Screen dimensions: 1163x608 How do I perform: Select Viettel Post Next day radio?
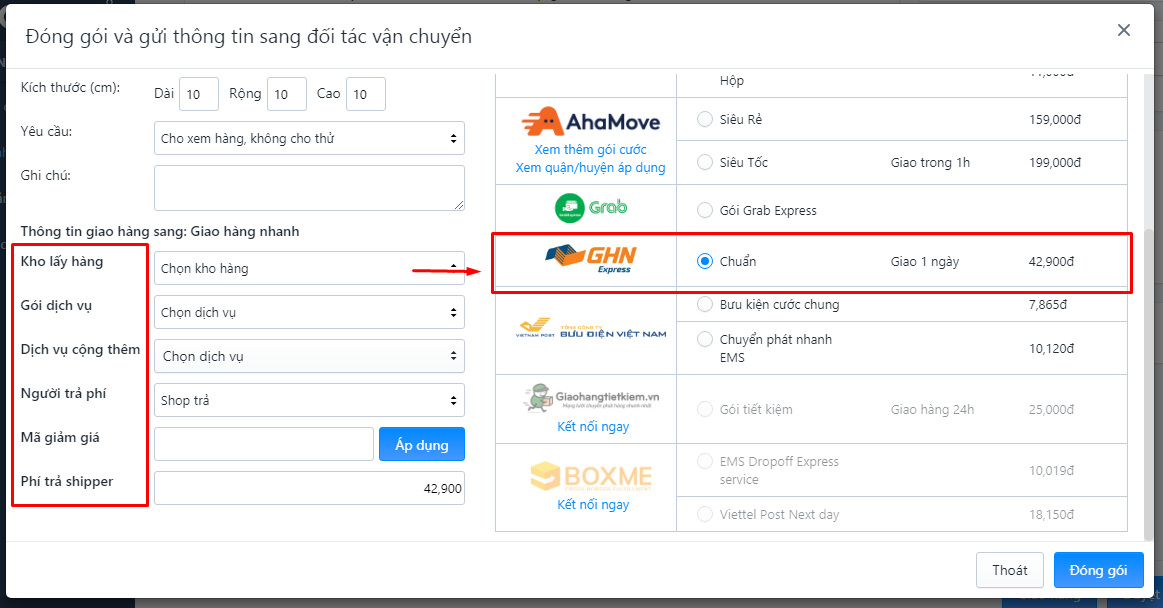[705, 515]
